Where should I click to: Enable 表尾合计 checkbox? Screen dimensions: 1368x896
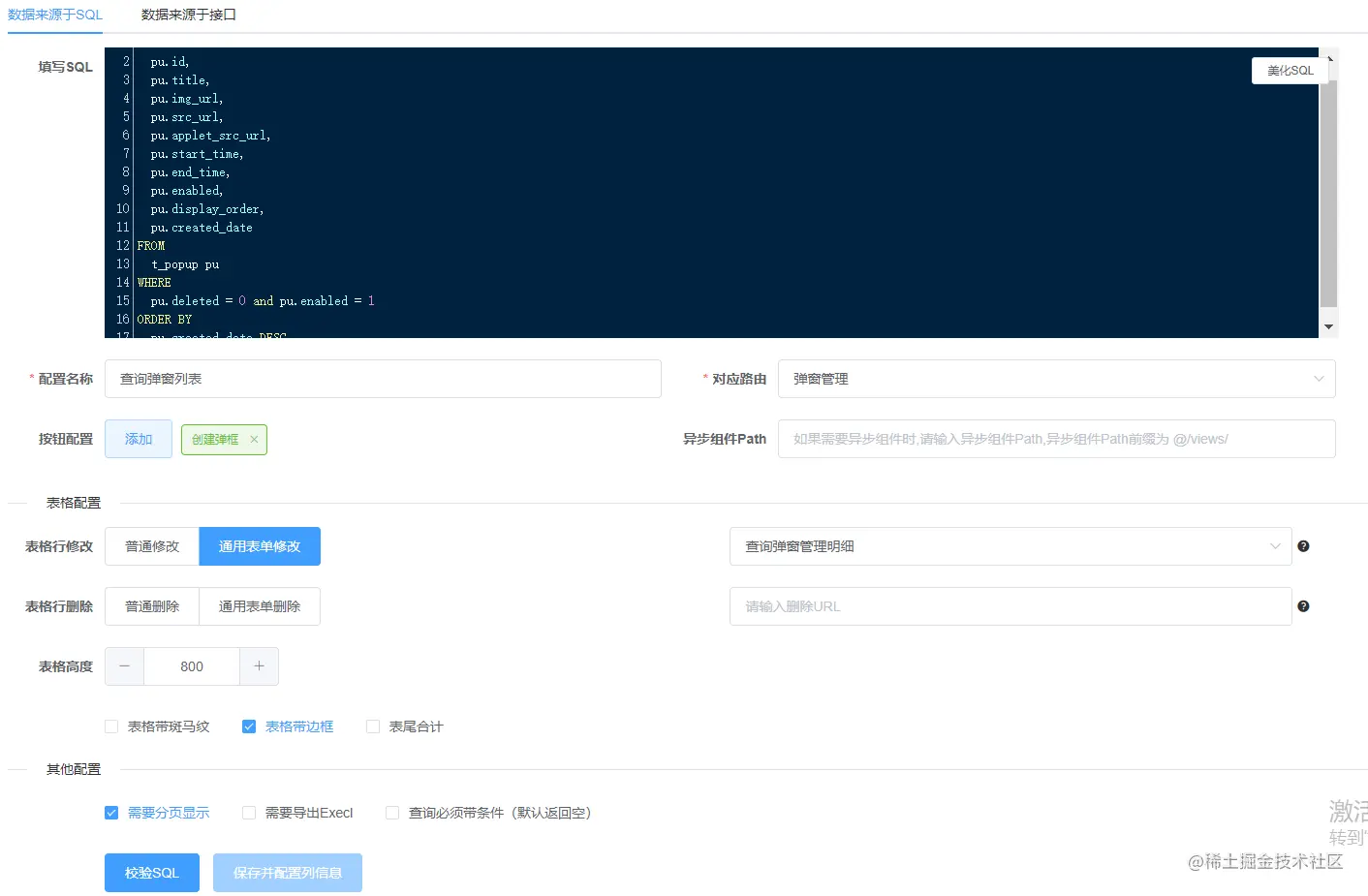[373, 726]
